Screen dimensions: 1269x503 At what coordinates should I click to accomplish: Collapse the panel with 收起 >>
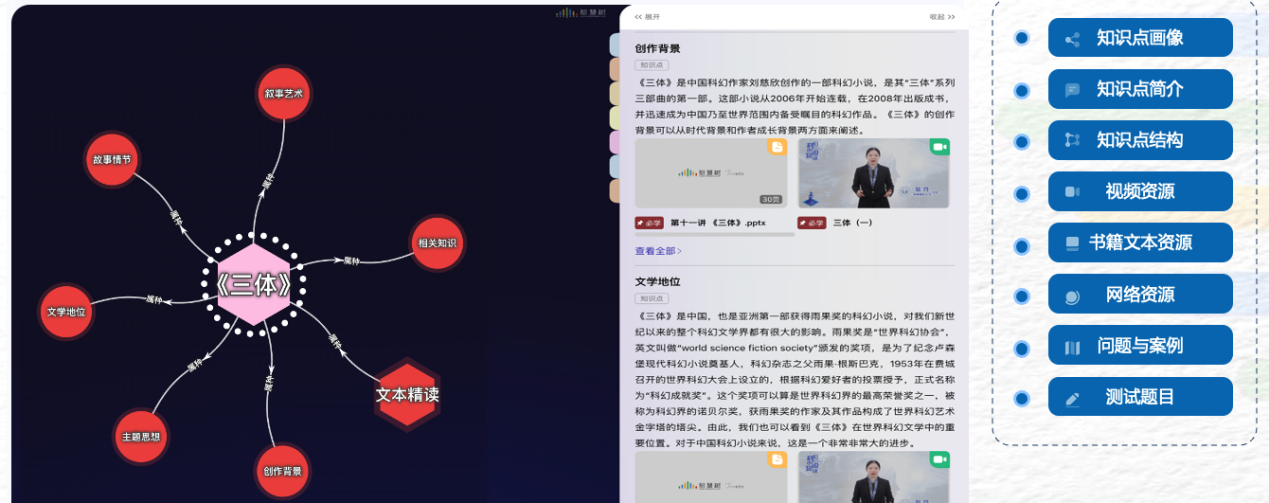[941, 17]
